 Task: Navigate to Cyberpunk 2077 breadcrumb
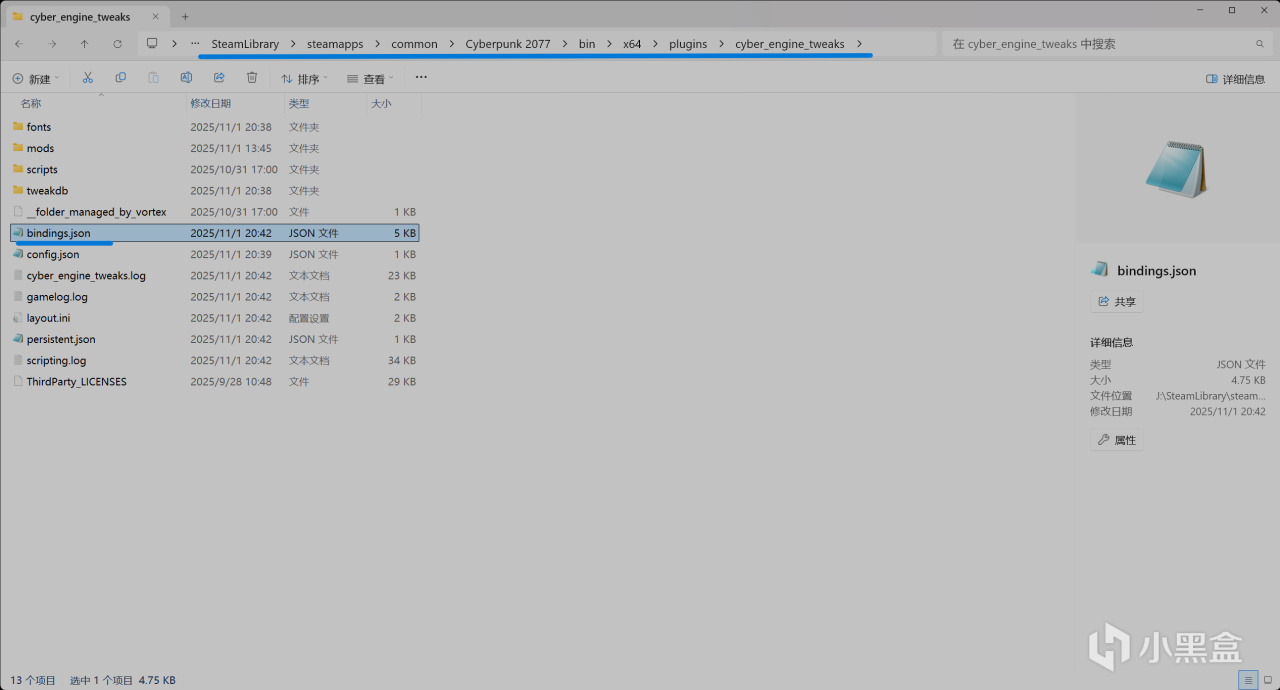click(508, 44)
